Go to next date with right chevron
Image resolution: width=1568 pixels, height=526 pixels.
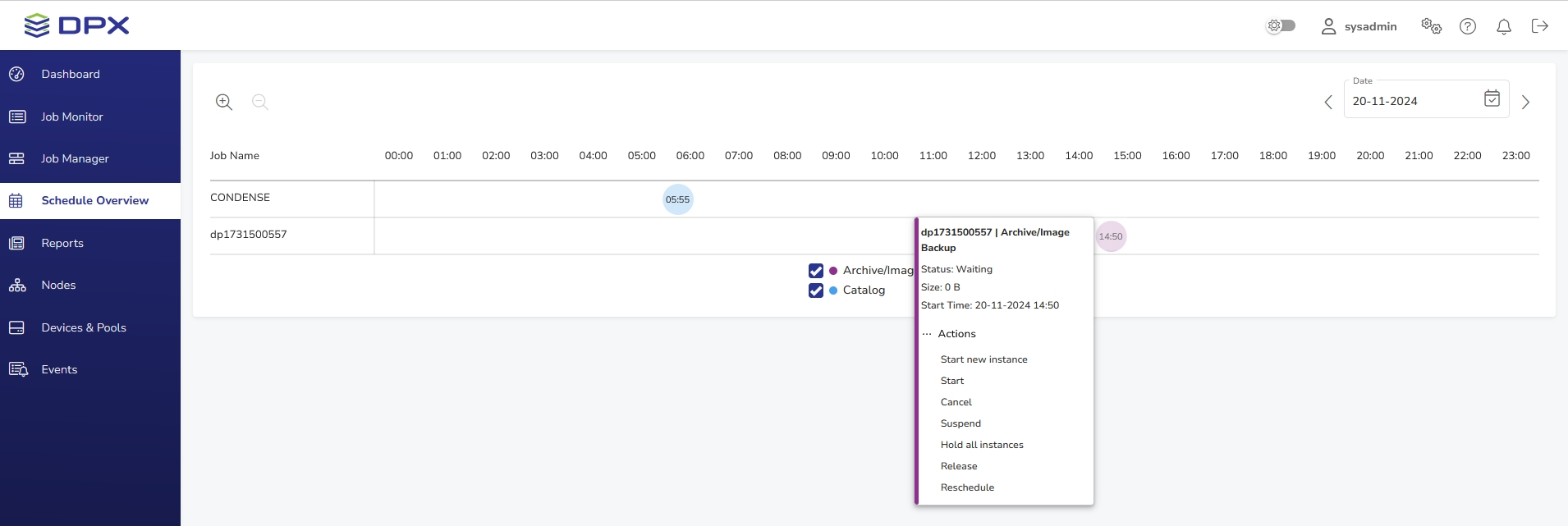[x=1525, y=102]
